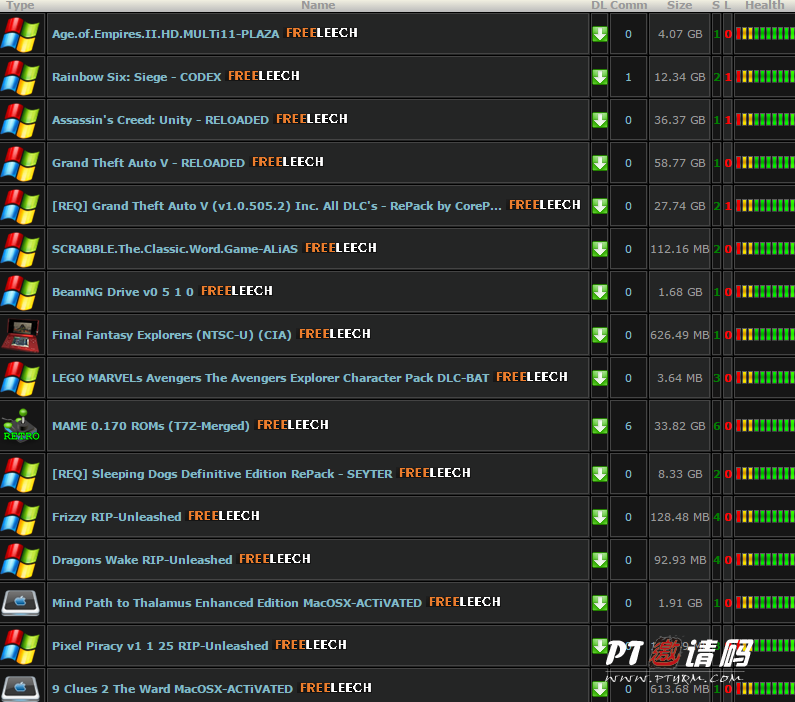Download Grand Theft Auto V - RELOADED
Image resolution: width=795 pixels, height=702 pixels.
click(599, 163)
